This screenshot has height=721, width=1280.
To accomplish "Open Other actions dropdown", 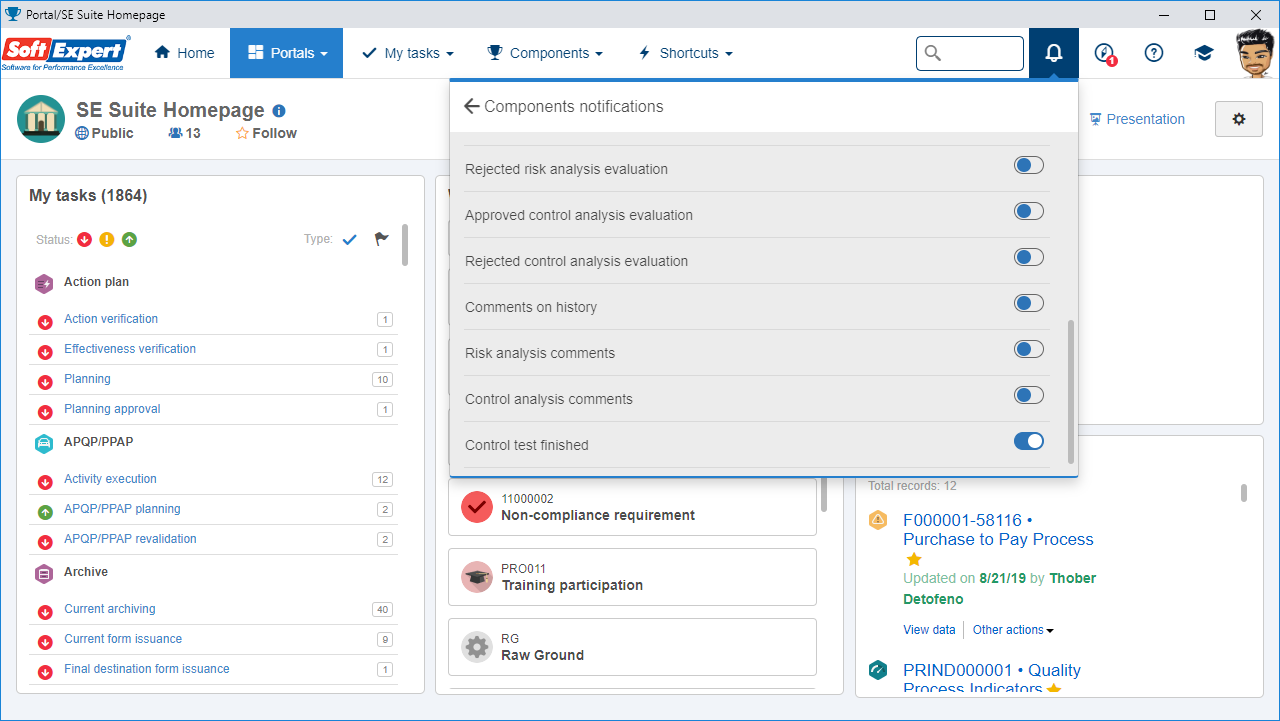I will [x=1013, y=630].
